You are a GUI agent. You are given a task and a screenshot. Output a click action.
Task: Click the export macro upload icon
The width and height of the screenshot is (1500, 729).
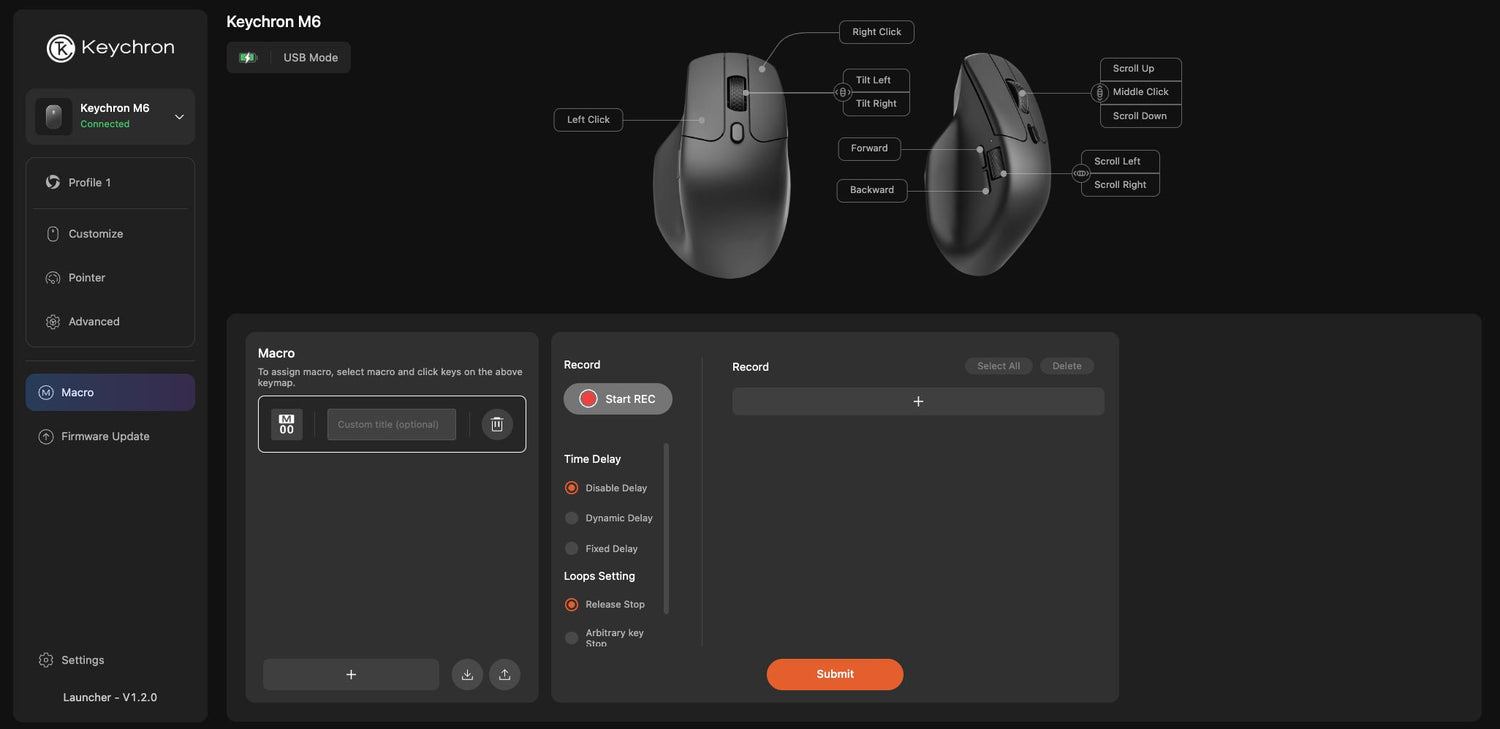(505, 675)
